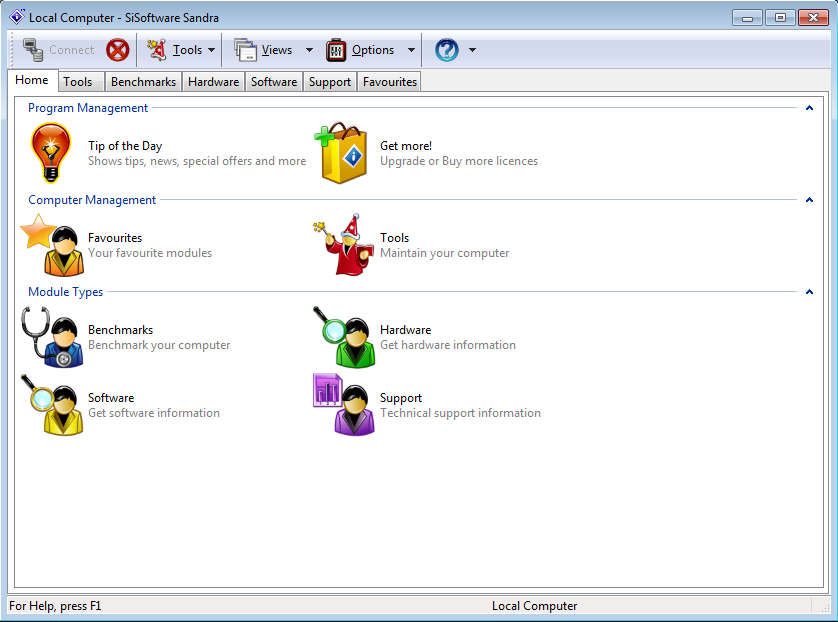Click the Options label in the toolbar
838x622 pixels.
(x=373, y=50)
